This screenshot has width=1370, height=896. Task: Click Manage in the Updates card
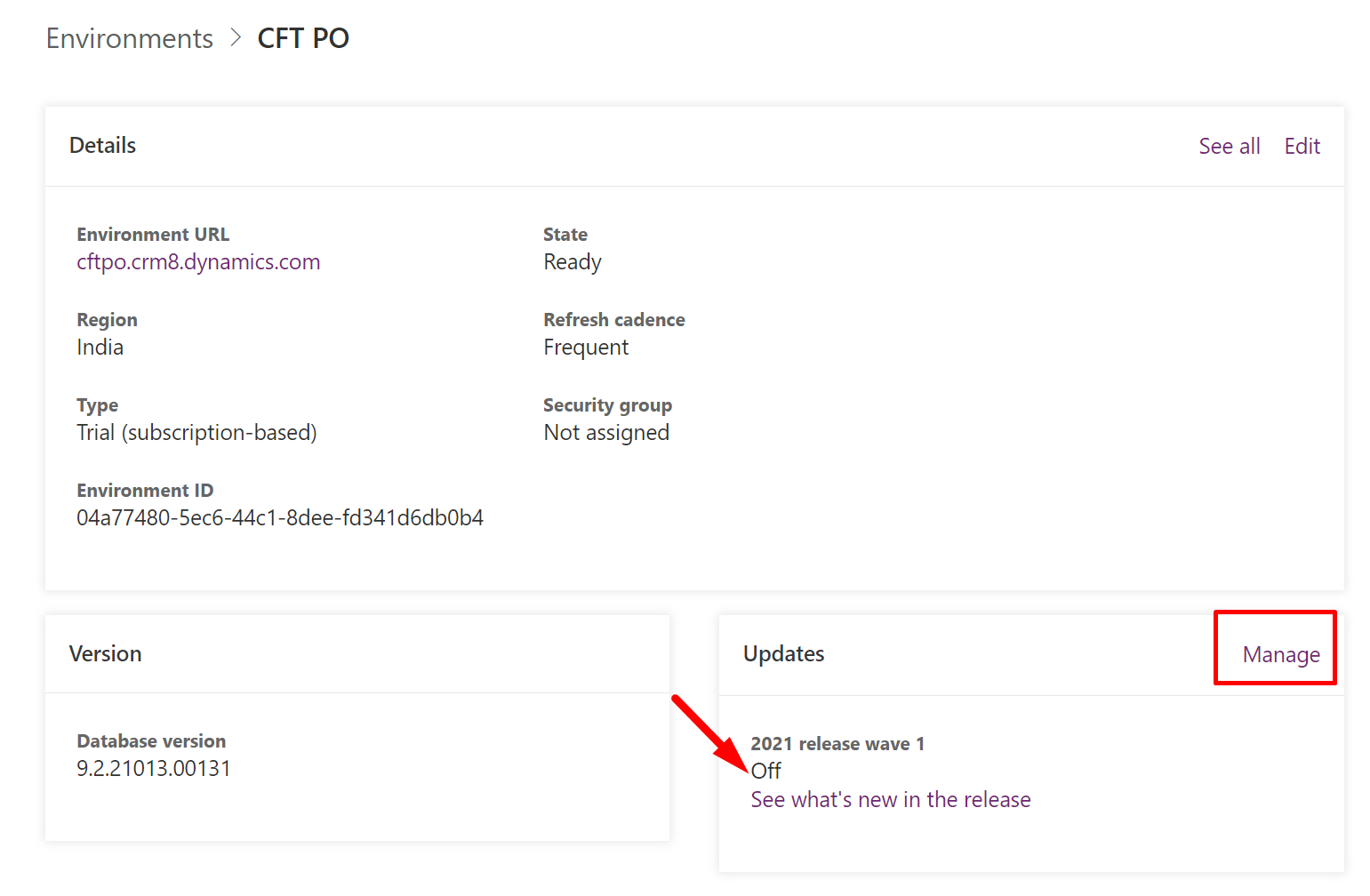coord(1280,655)
